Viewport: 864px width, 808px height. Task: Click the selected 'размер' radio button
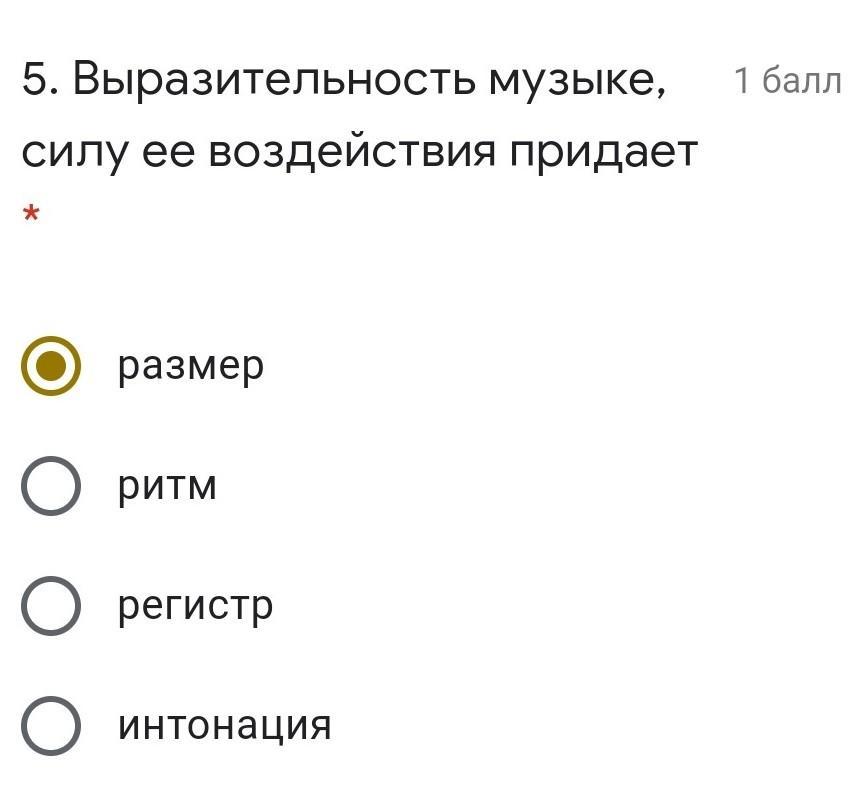click(x=51, y=366)
